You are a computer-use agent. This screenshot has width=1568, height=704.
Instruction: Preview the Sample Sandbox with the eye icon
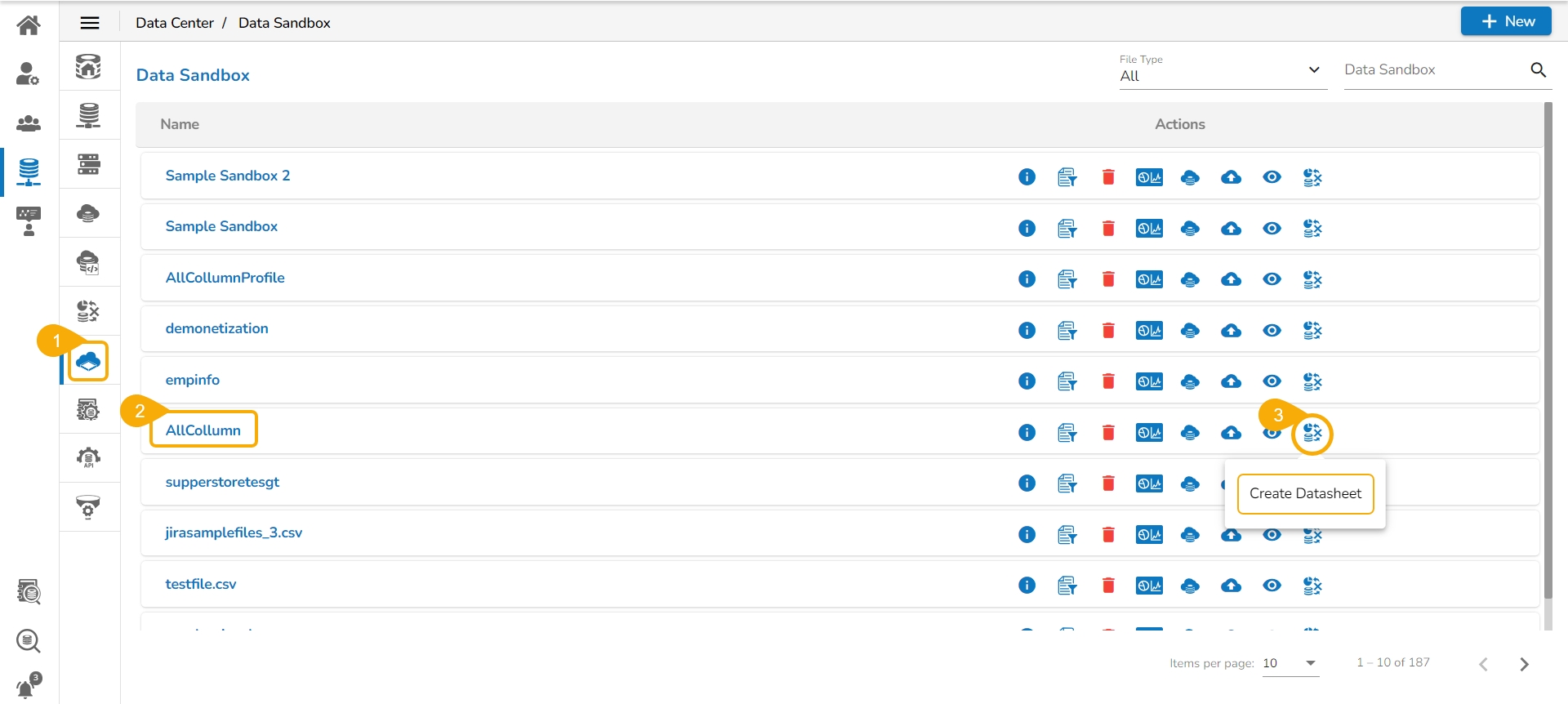click(1272, 229)
